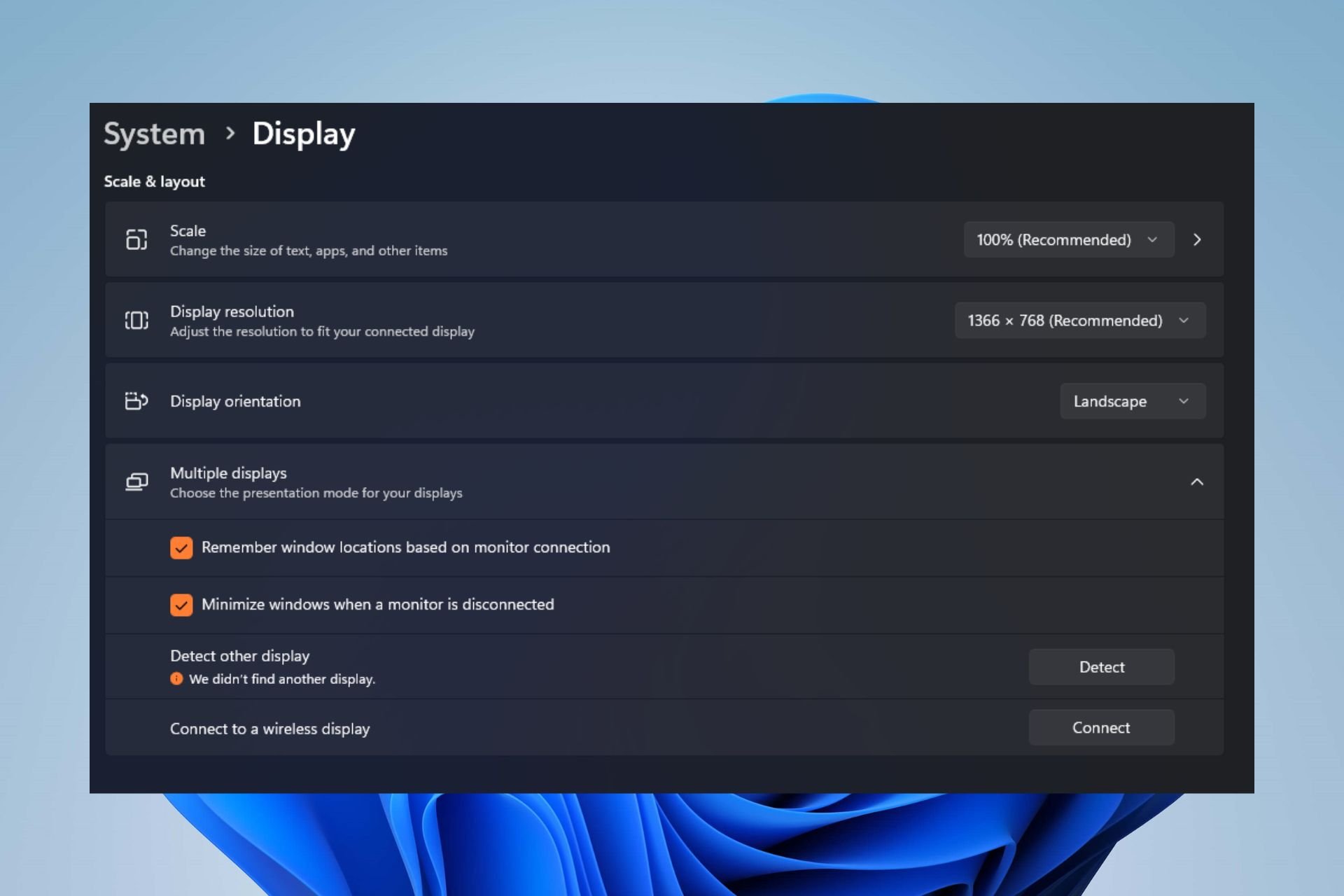1344x896 pixels.
Task: Navigate back using the System breadcrumb
Action: pos(154,134)
